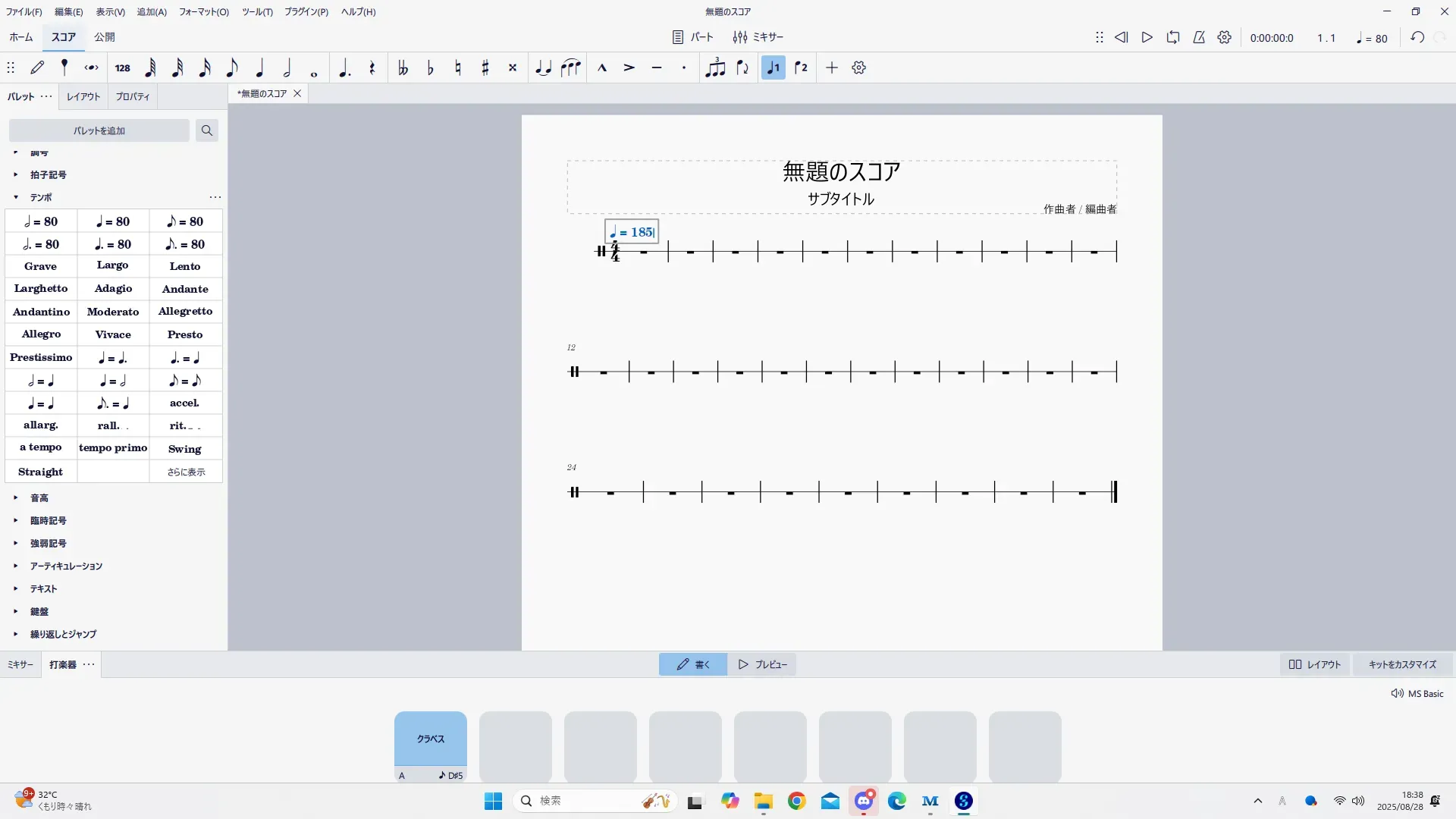Click the パレットを追加 button

[x=99, y=130]
